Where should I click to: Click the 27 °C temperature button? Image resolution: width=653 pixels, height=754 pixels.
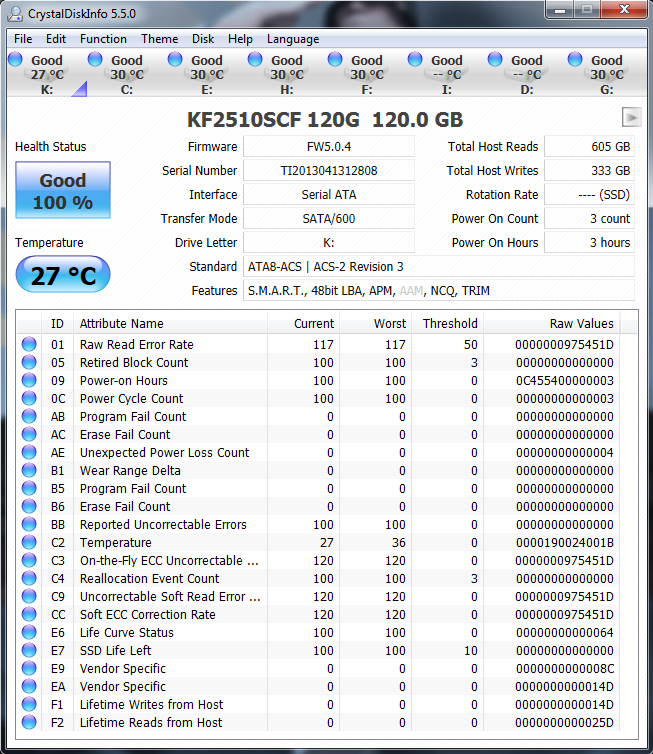[63, 275]
